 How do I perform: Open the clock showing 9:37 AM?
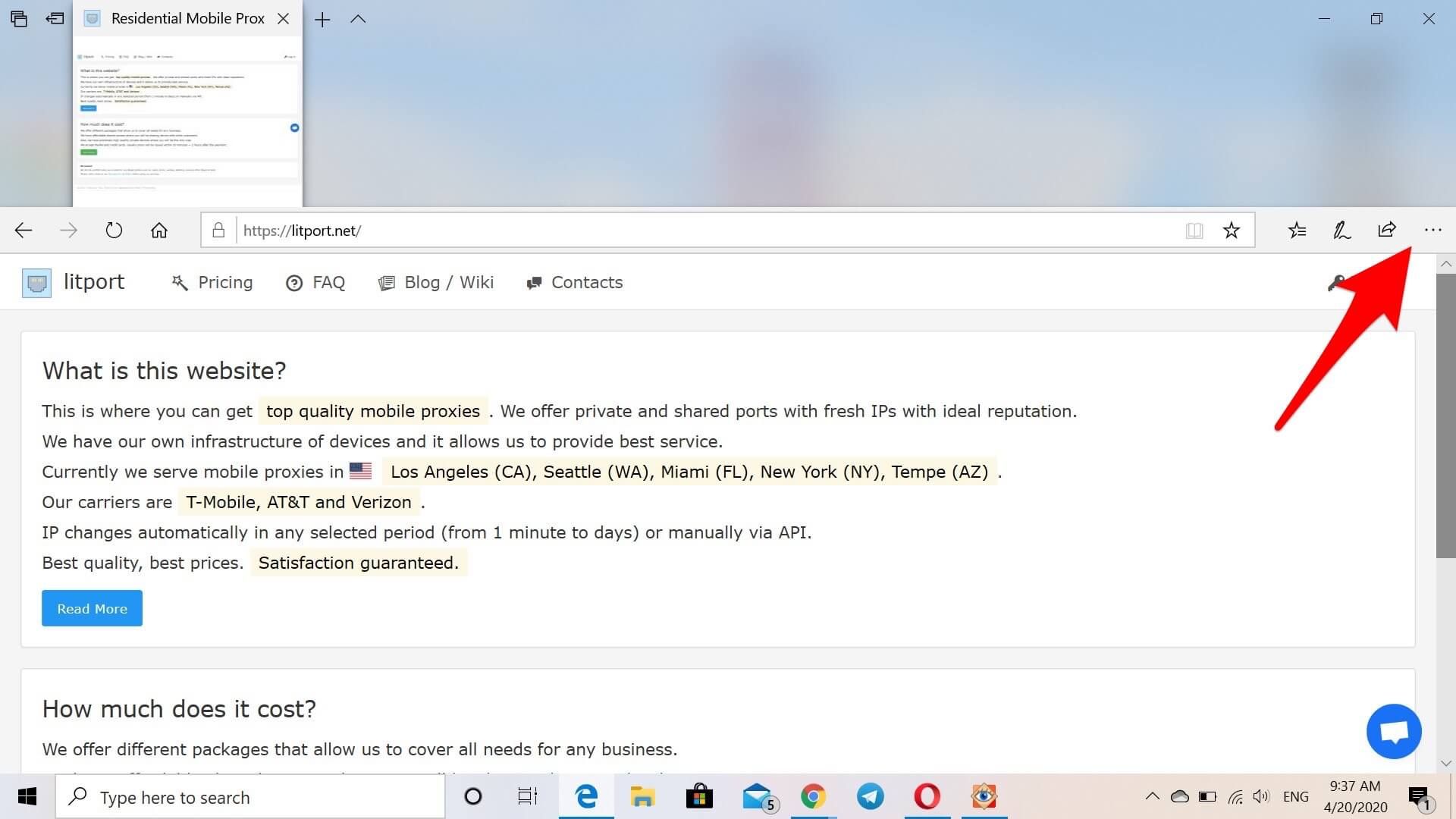1355,796
